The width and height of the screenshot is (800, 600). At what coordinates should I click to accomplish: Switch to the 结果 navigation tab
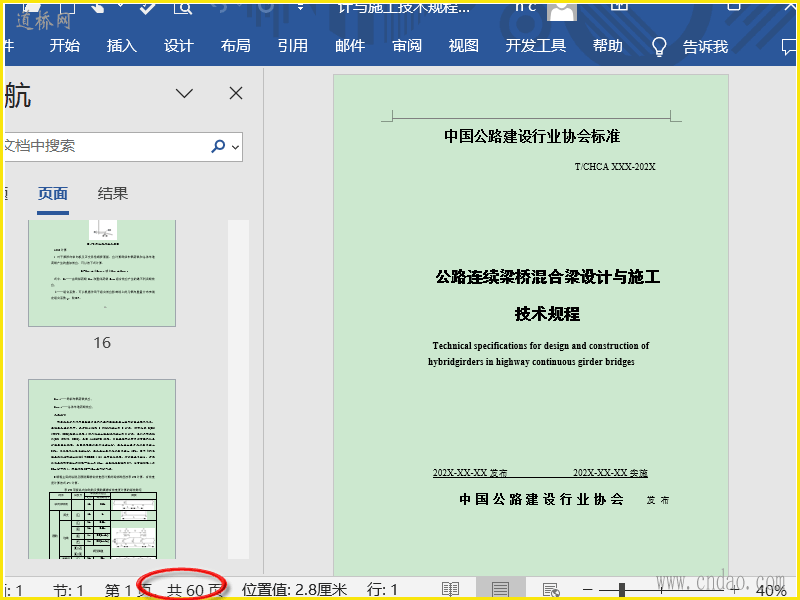coord(113,194)
